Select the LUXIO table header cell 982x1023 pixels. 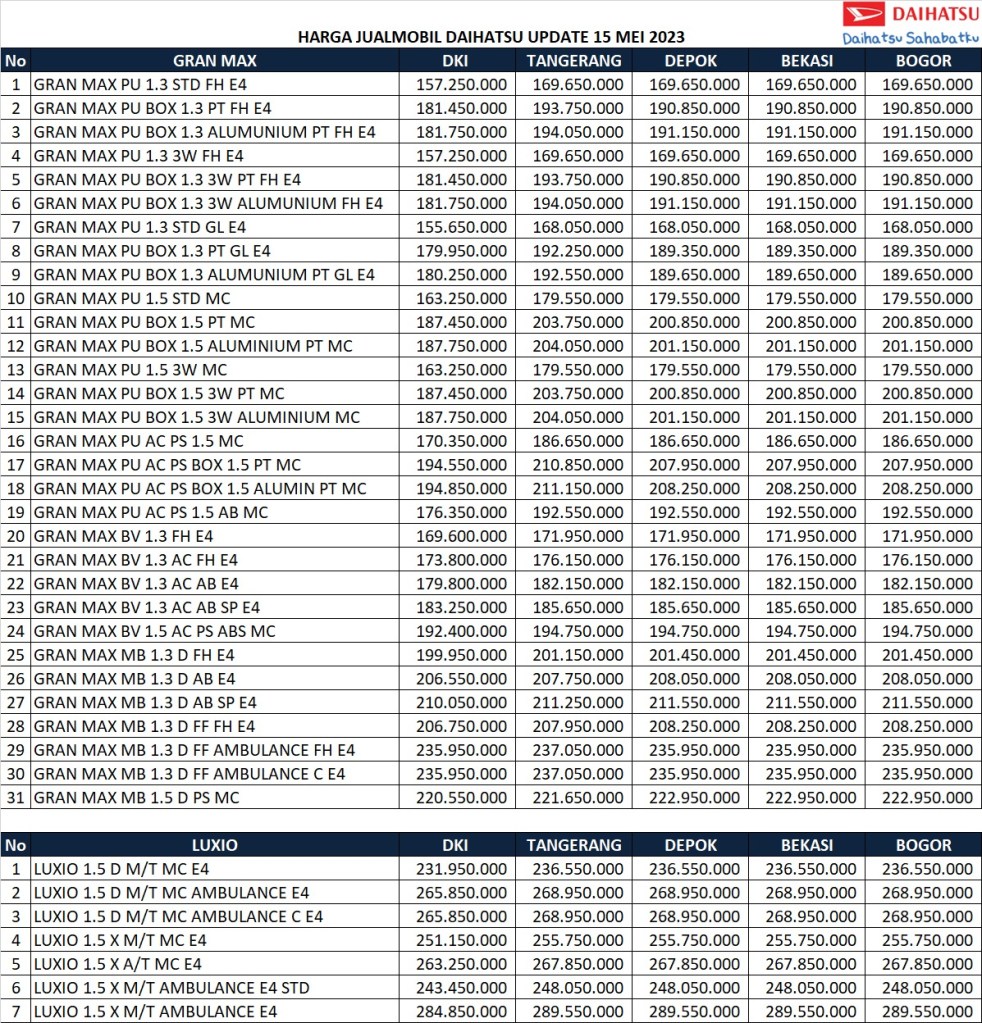[215, 845]
